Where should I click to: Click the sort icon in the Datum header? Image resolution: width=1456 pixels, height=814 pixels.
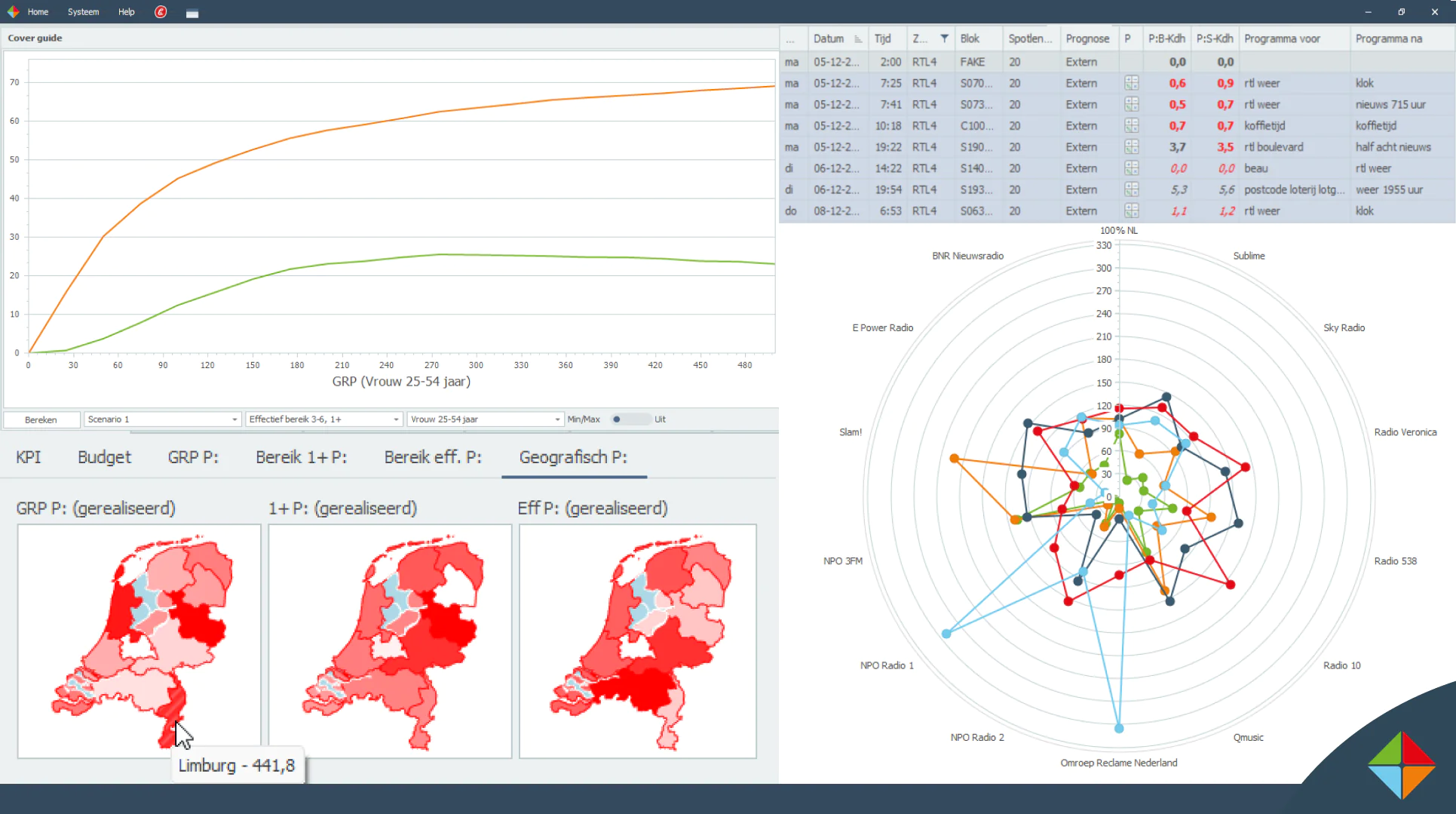pos(857,39)
